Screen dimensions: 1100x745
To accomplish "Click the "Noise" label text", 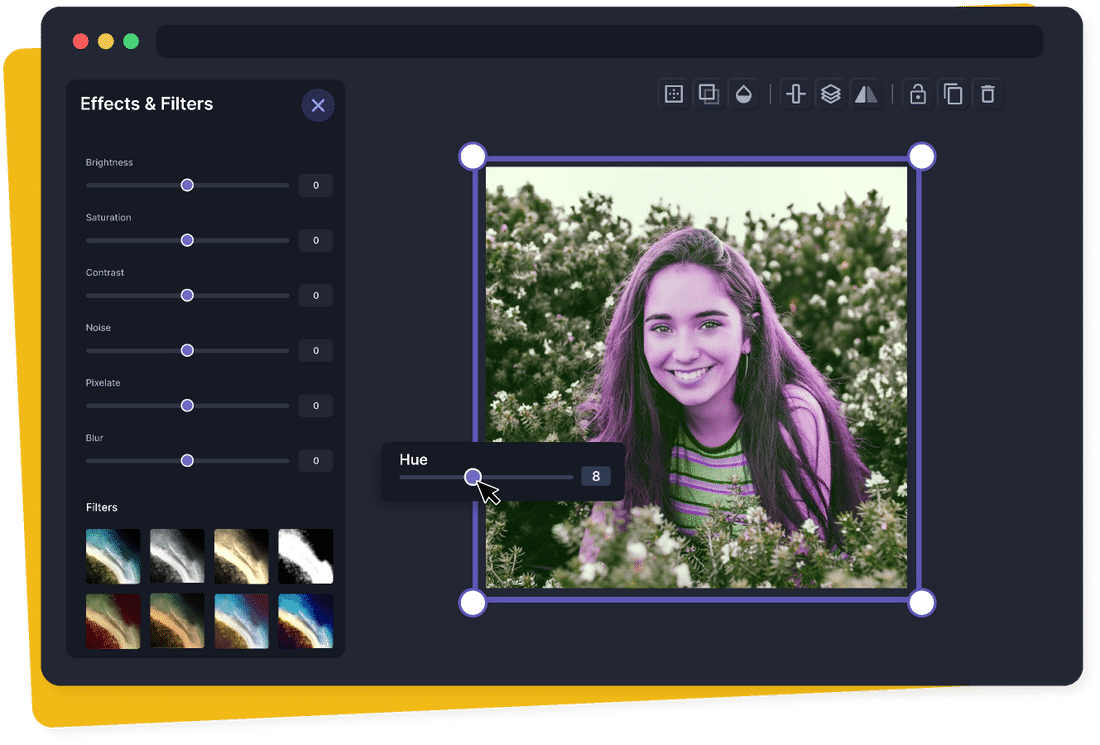I will pyautogui.click(x=98, y=328).
